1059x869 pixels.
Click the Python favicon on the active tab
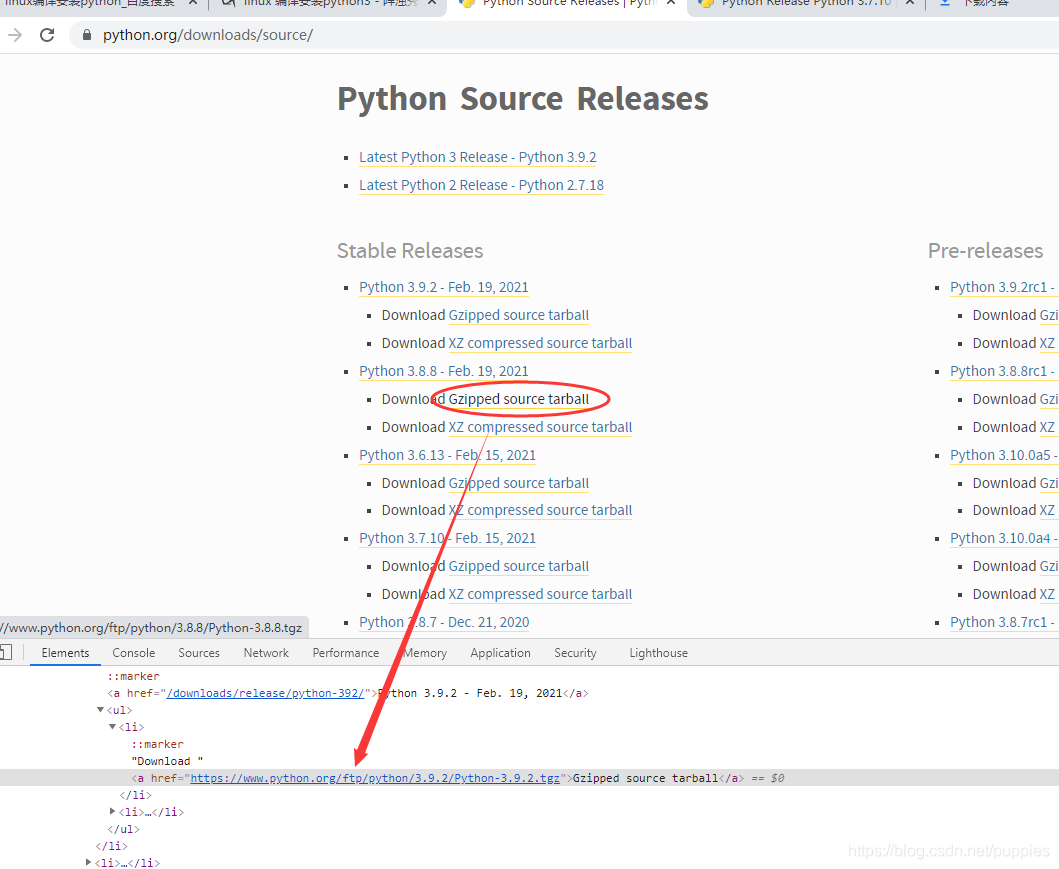click(466, 4)
